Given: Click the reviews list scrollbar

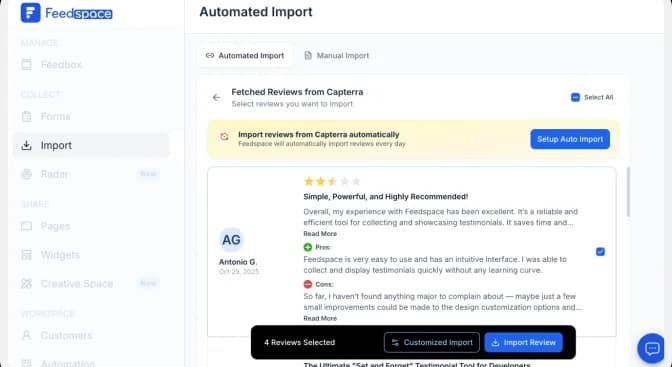Looking at the screenshot, I should coord(629,192).
